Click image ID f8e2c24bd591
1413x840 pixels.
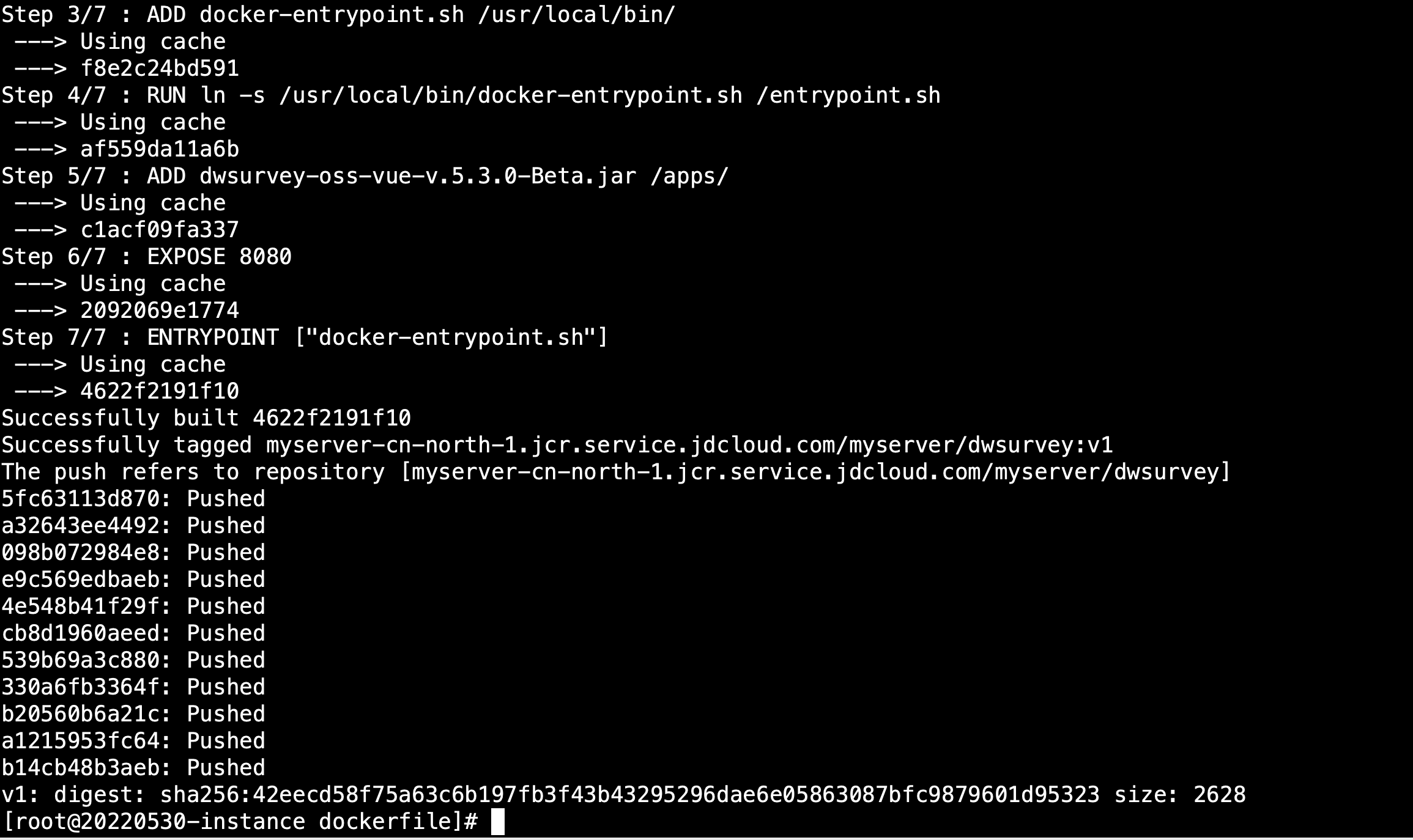point(160,68)
